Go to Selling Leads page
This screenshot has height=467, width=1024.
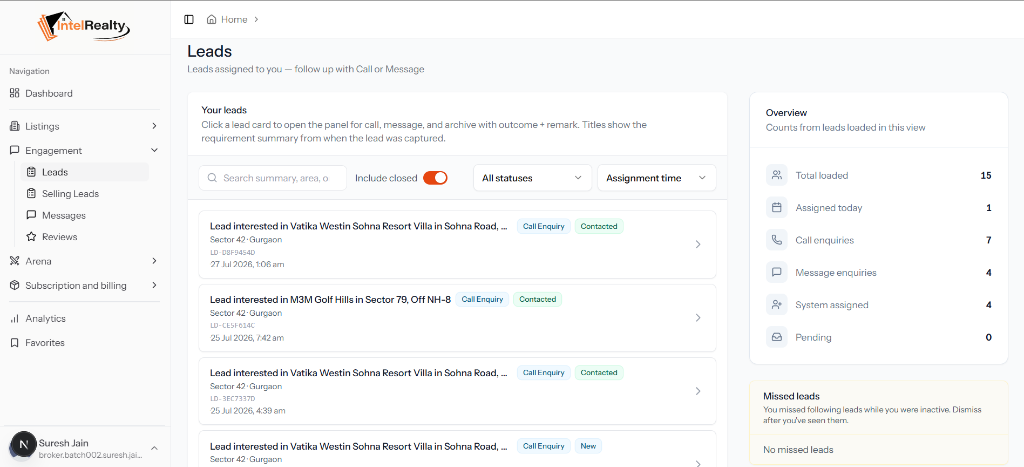(x=85, y=194)
